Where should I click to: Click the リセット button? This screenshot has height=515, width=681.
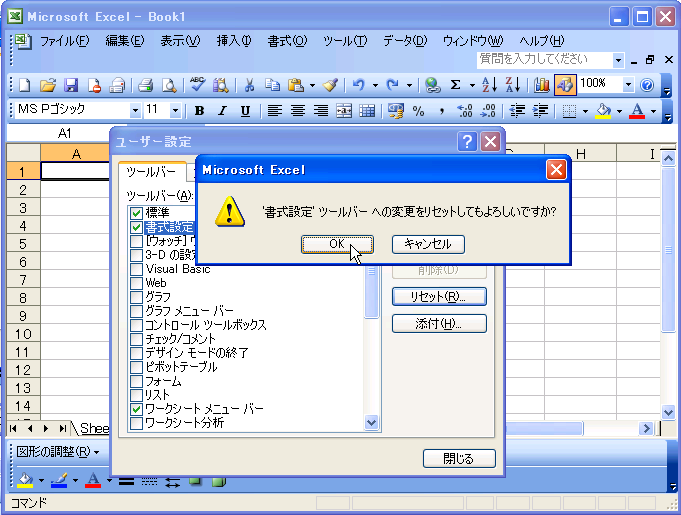[439, 297]
